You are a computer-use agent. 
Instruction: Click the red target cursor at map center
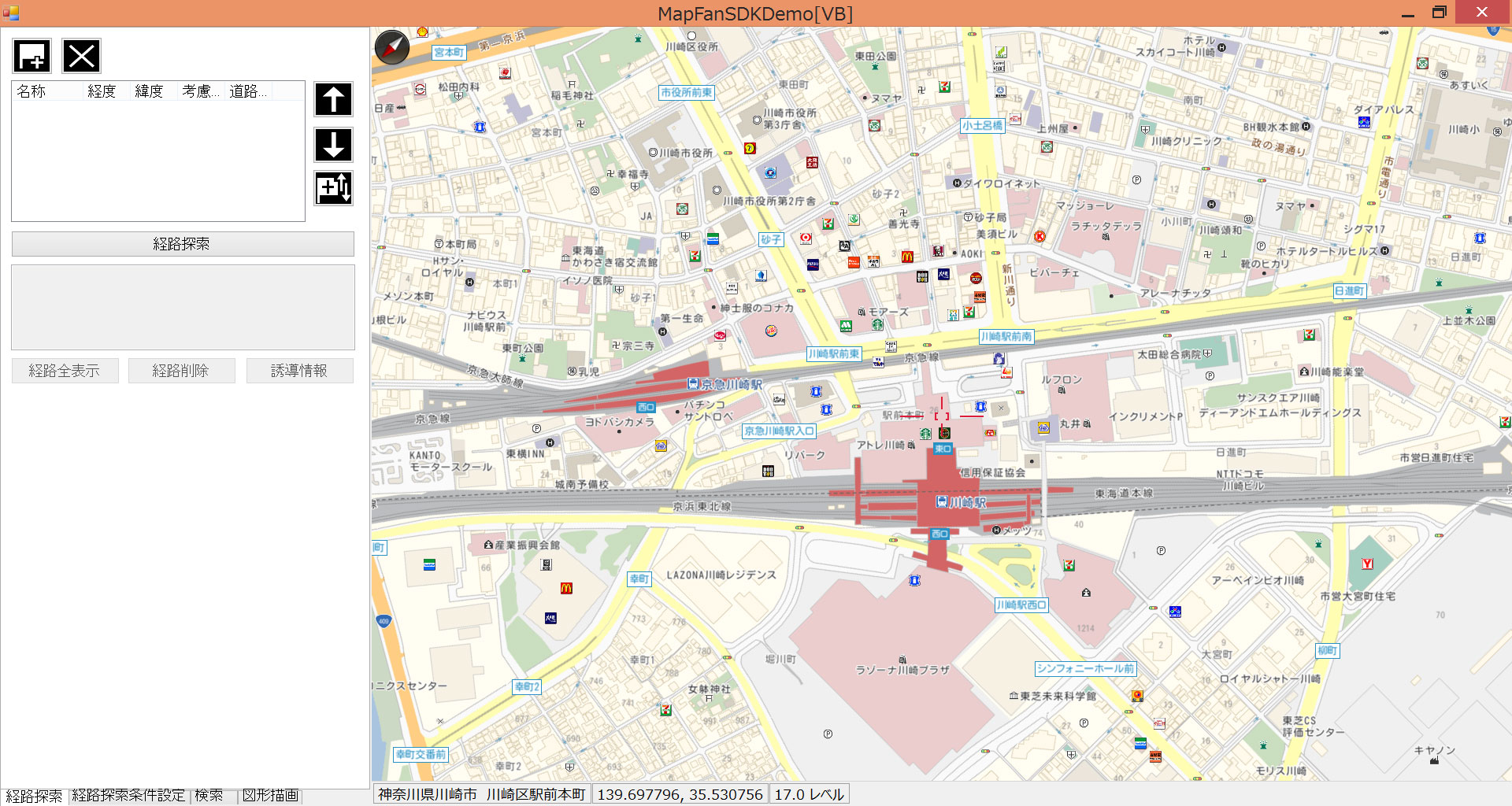pyautogui.click(x=942, y=416)
